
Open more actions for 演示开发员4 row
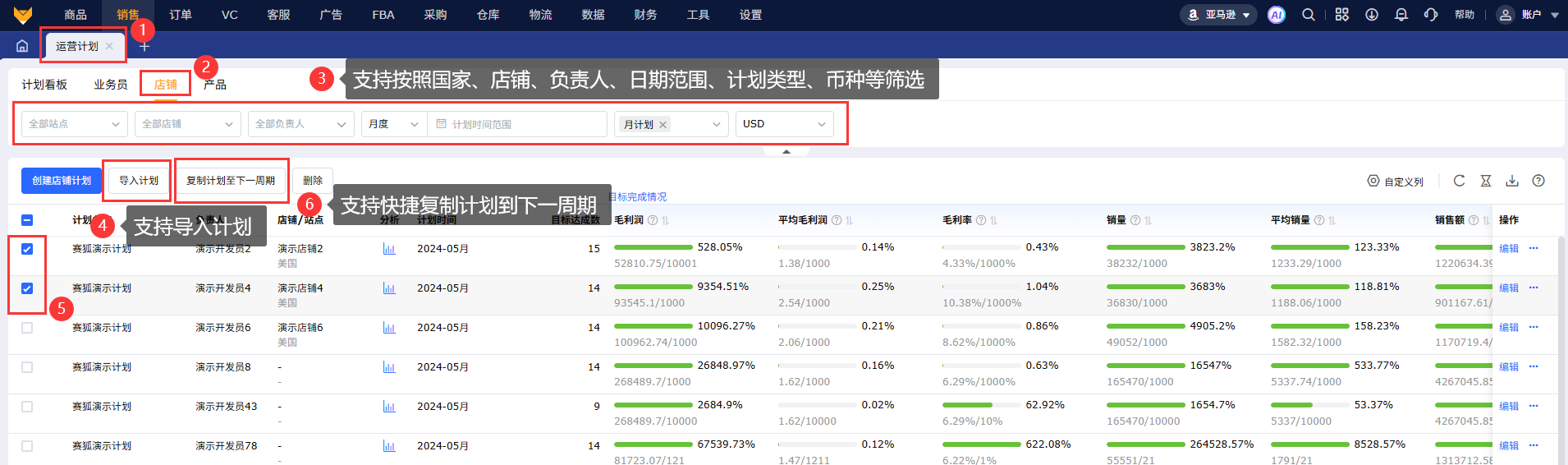(x=1534, y=288)
